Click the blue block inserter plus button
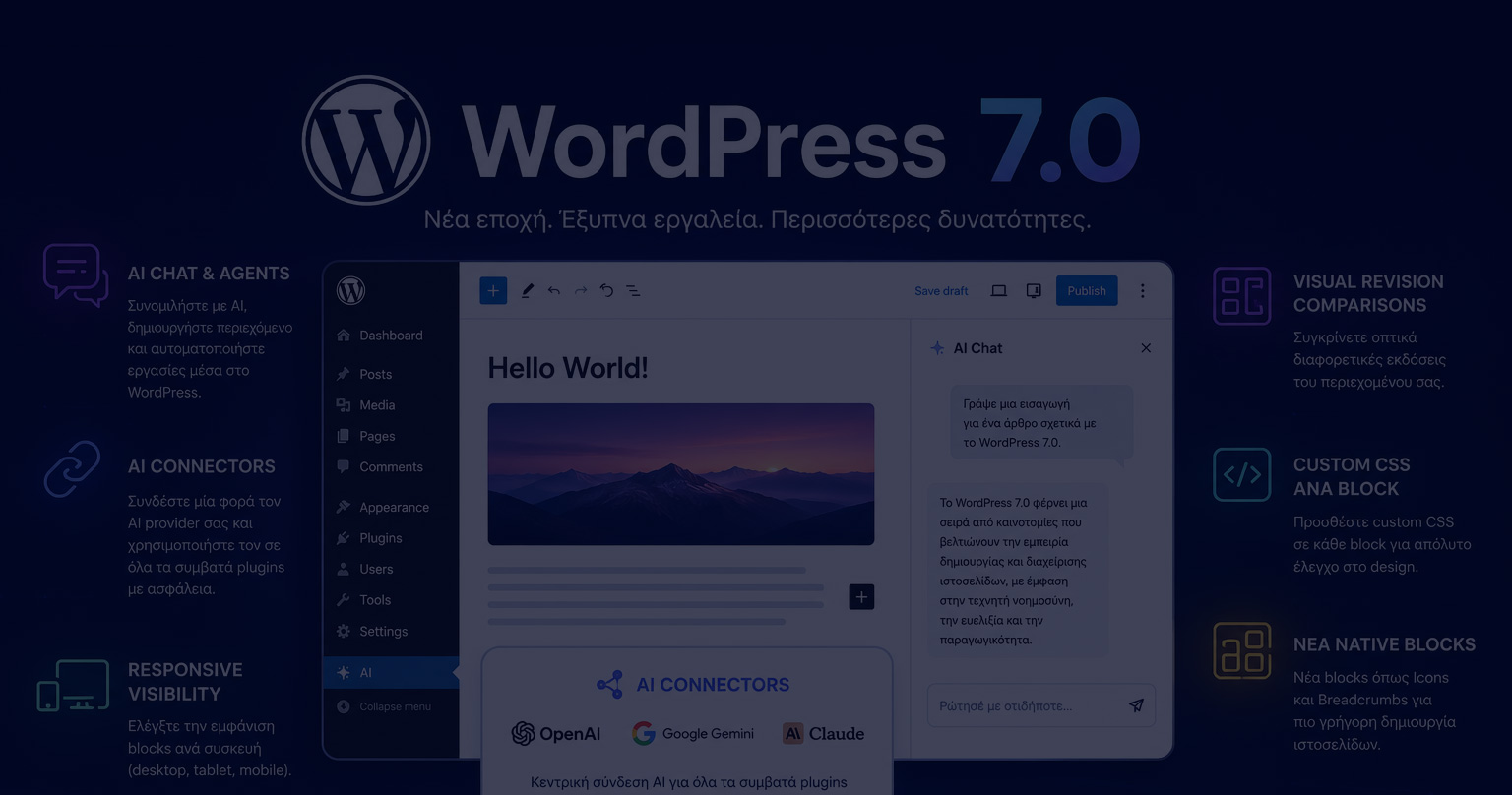 point(493,290)
